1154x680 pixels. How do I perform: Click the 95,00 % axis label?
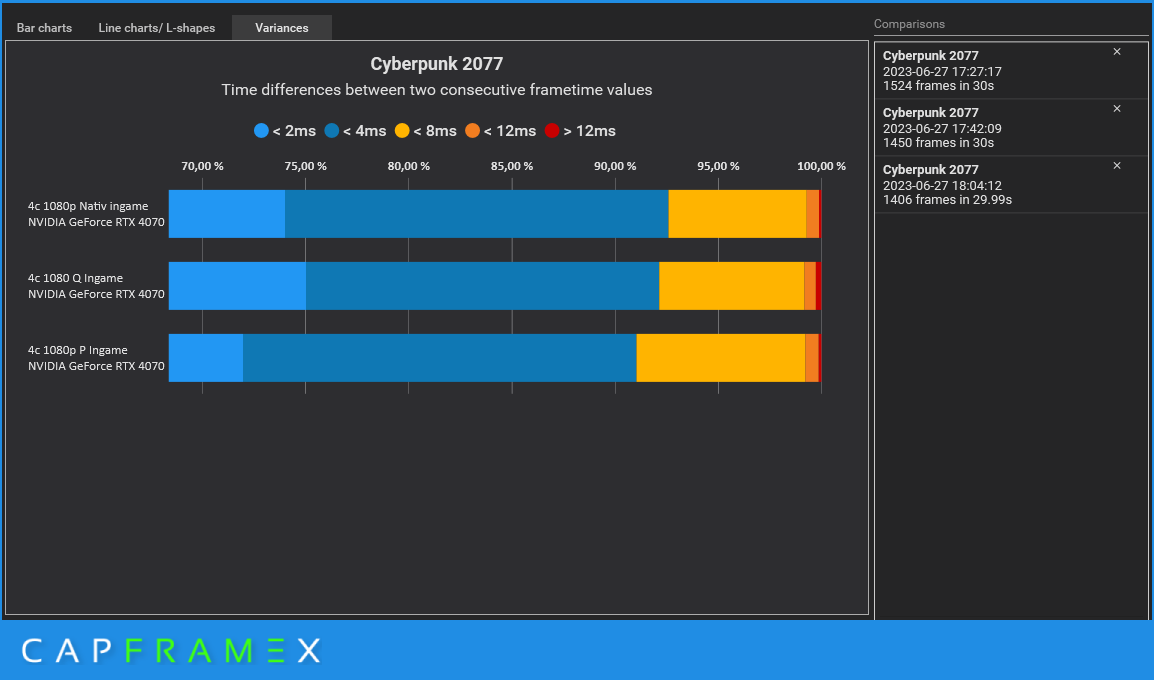(x=718, y=166)
